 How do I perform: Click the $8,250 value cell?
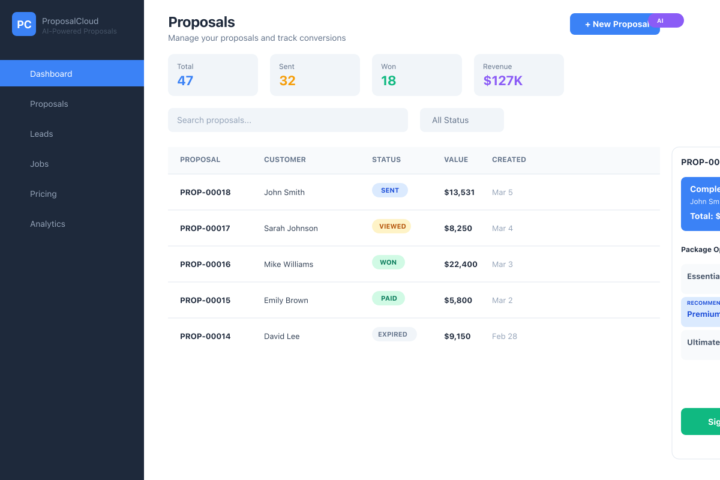coord(458,228)
